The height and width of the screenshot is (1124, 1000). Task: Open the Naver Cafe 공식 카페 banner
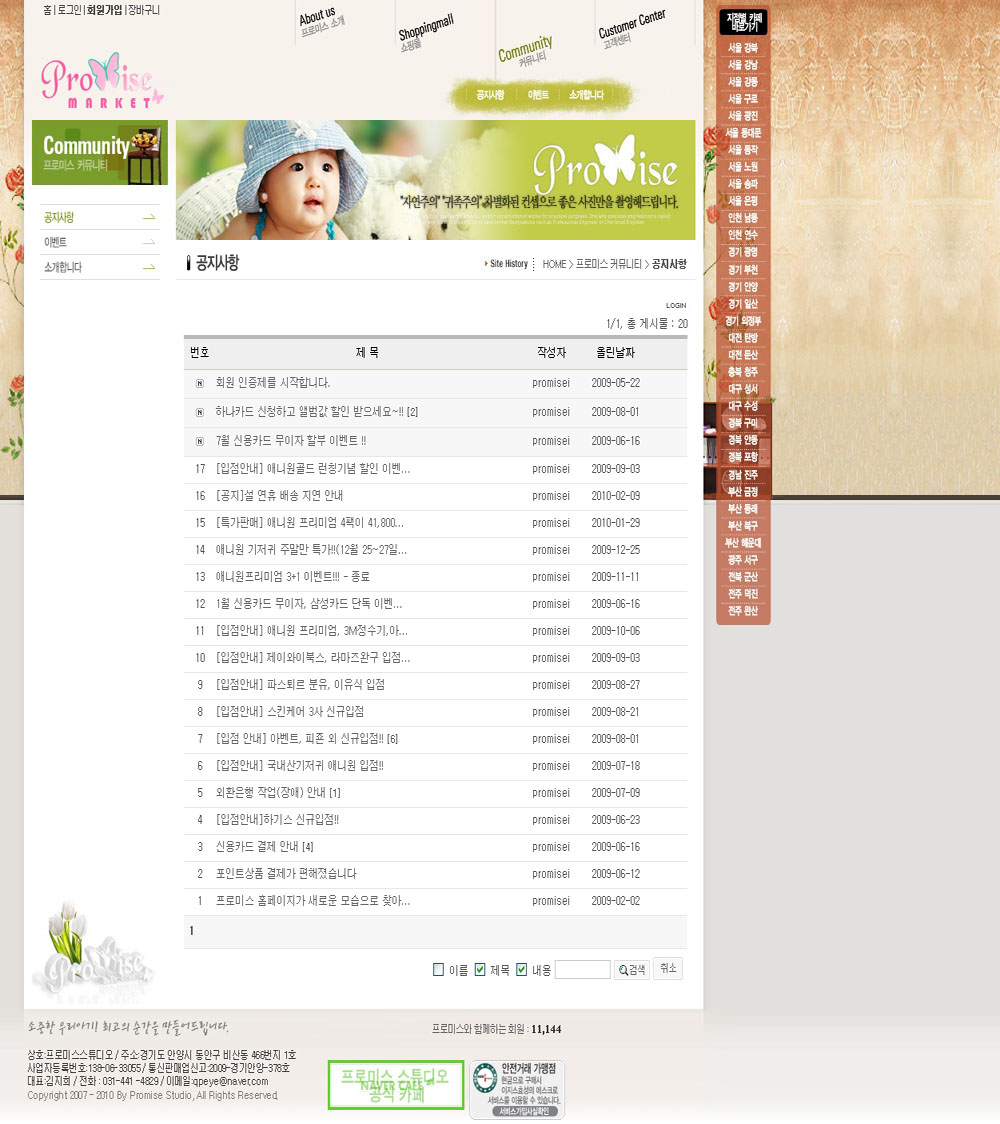tap(396, 1085)
